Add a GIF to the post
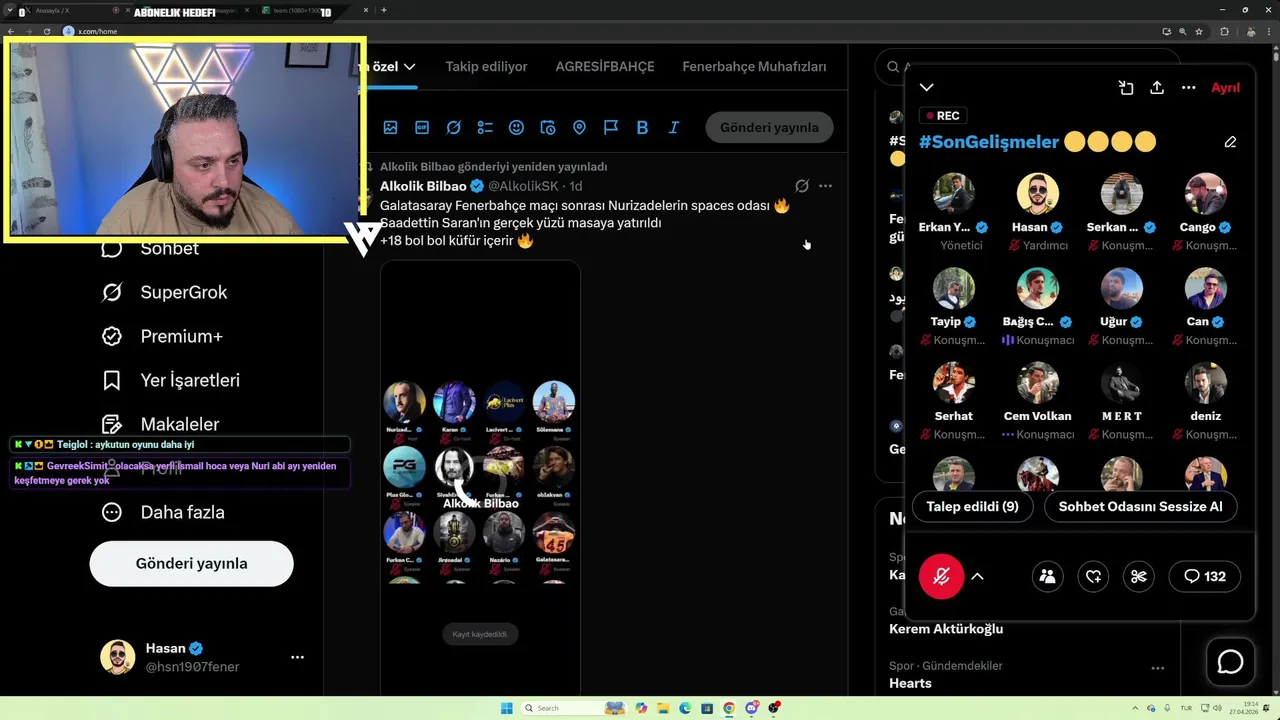Screen dimensions: 1280x720 tap(422, 128)
